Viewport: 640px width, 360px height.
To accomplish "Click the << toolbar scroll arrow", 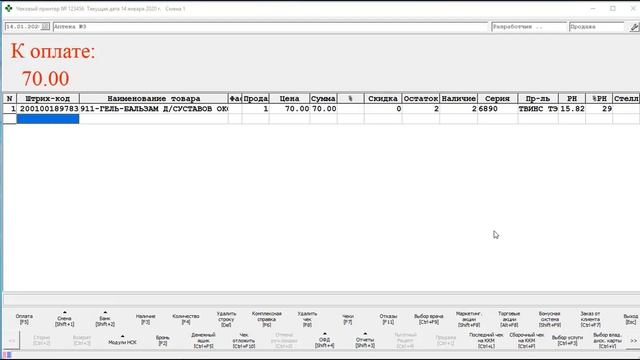I will [x=12, y=340].
